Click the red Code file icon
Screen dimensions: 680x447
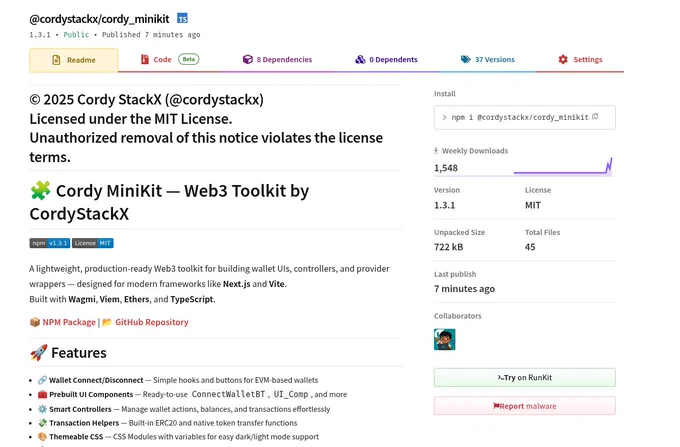[x=145, y=59]
